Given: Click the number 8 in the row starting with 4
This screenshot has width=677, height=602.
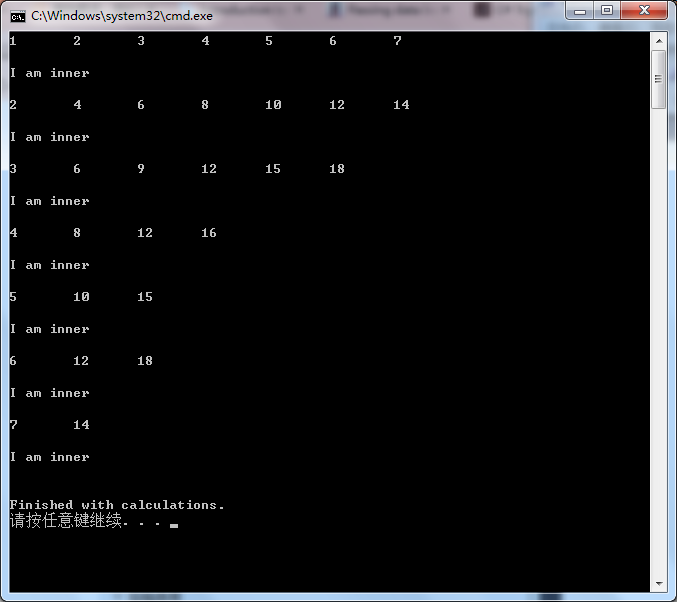Looking at the screenshot, I should (77, 233).
